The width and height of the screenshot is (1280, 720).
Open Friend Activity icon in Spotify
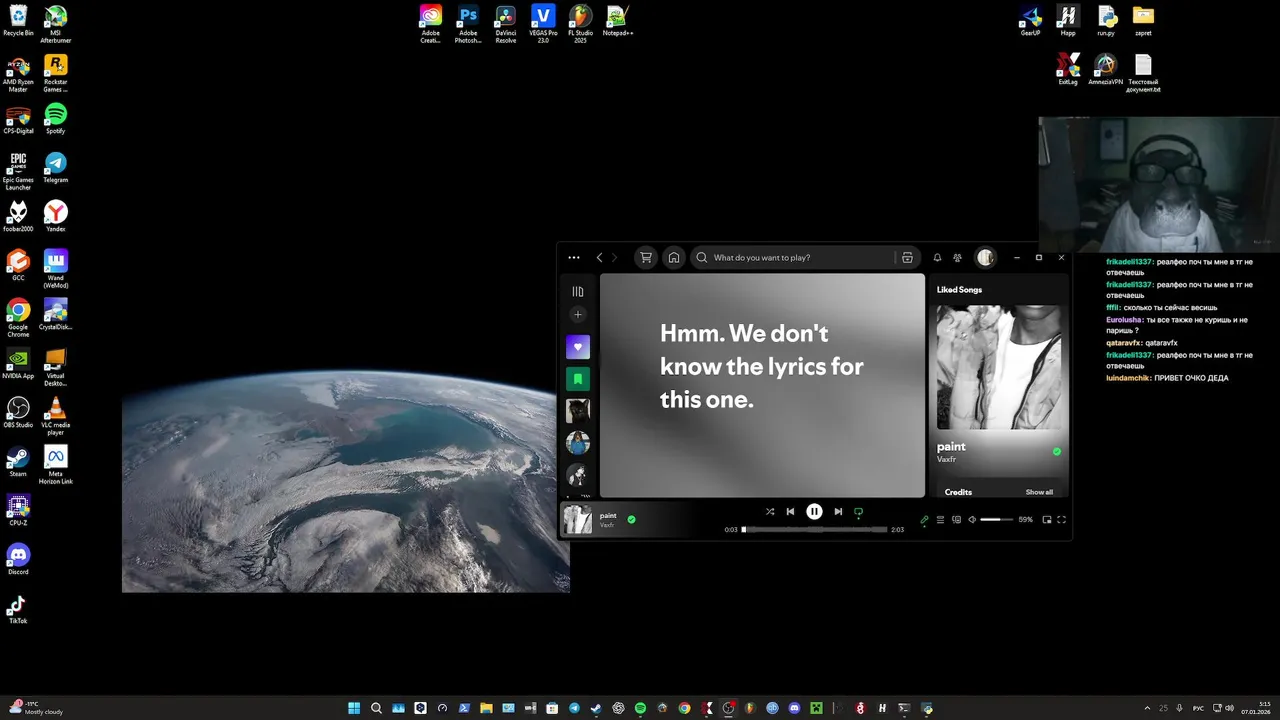957,257
